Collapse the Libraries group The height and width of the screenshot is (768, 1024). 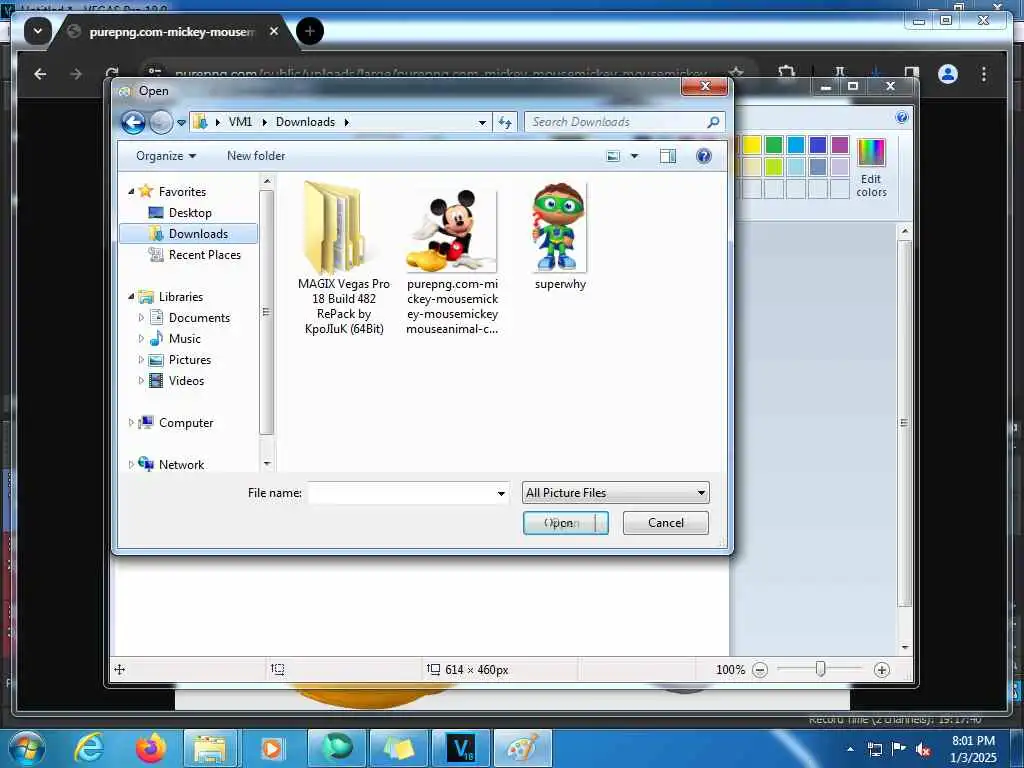click(x=131, y=296)
